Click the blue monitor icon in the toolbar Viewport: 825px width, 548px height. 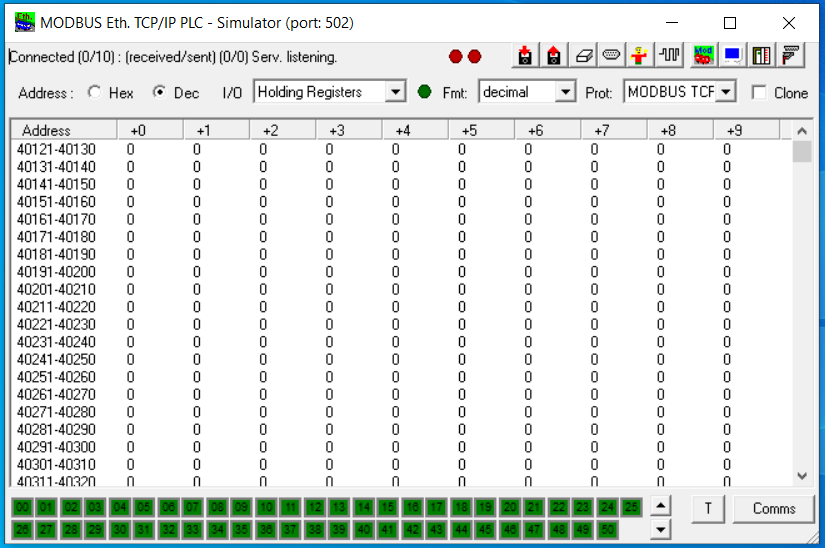click(732, 56)
